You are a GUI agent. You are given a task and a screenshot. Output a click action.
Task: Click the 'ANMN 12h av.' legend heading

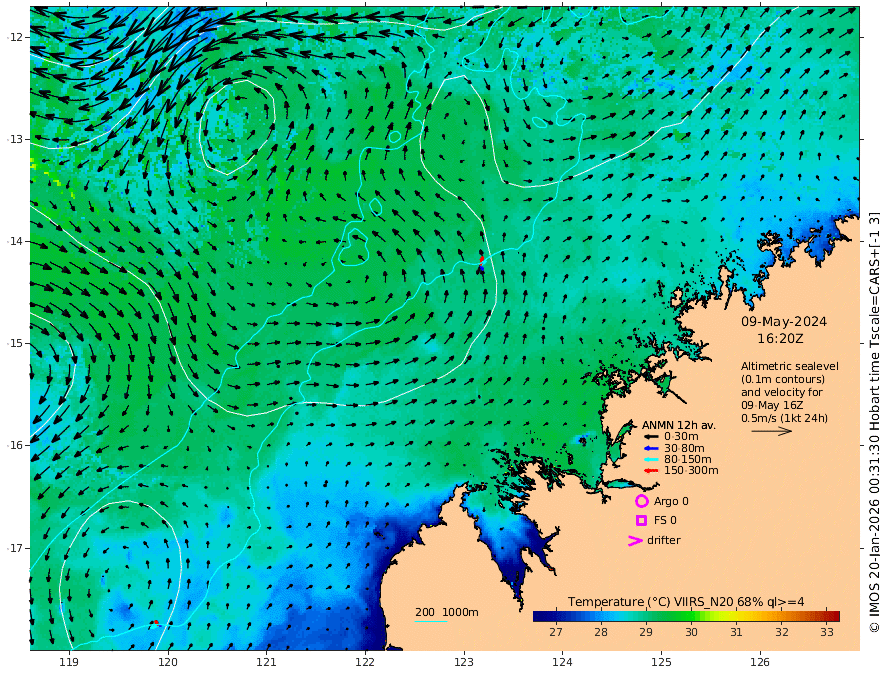click(679, 425)
